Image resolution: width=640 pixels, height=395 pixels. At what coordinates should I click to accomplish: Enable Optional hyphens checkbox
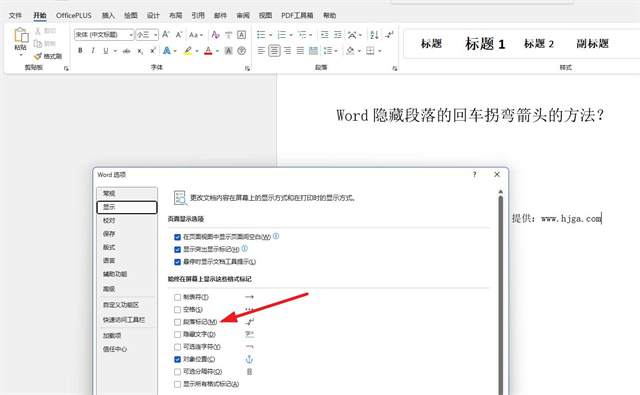click(178, 347)
